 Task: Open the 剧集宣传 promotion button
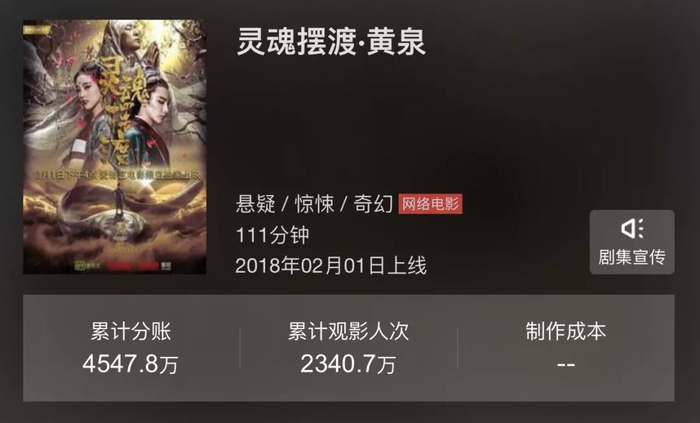click(x=632, y=242)
